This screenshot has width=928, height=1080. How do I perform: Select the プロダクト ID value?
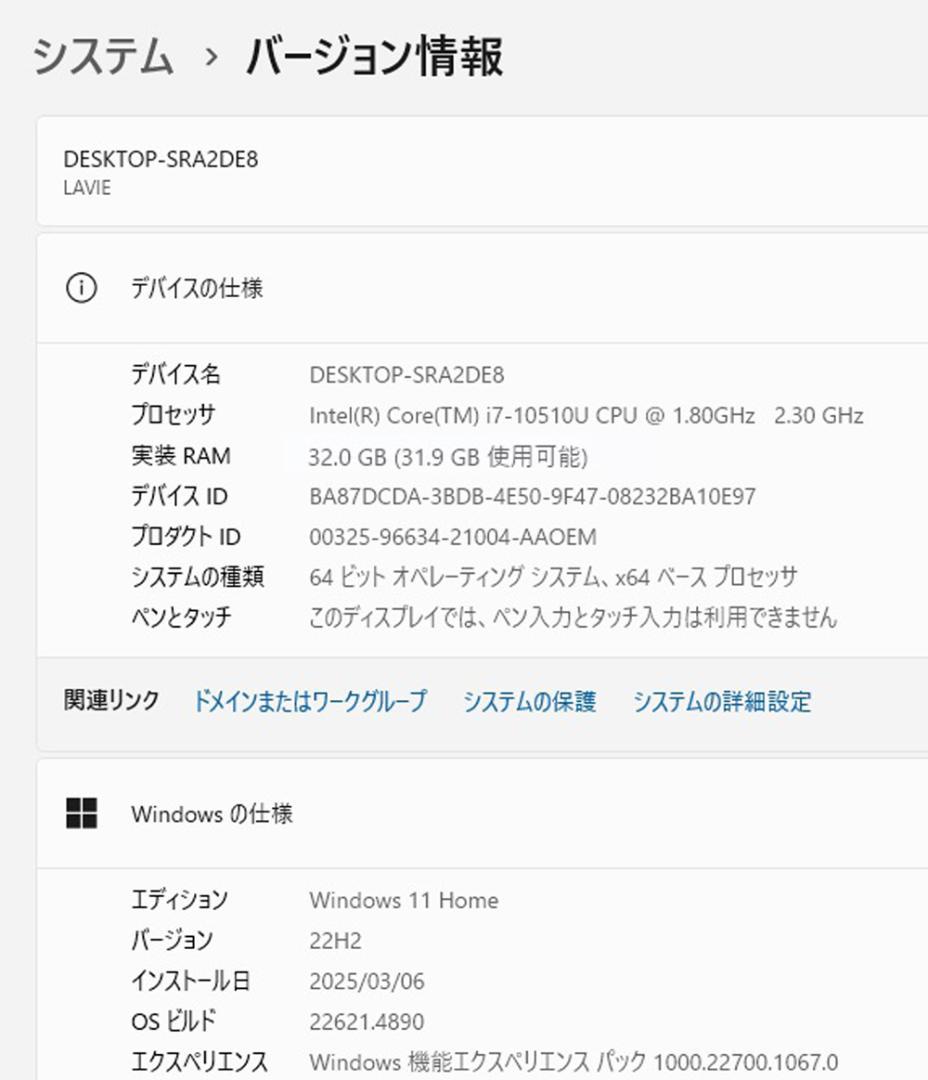452,536
